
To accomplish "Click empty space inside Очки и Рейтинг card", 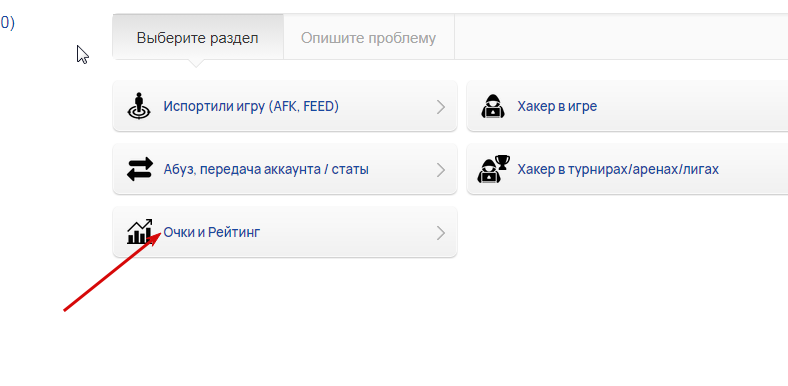I will [347, 233].
